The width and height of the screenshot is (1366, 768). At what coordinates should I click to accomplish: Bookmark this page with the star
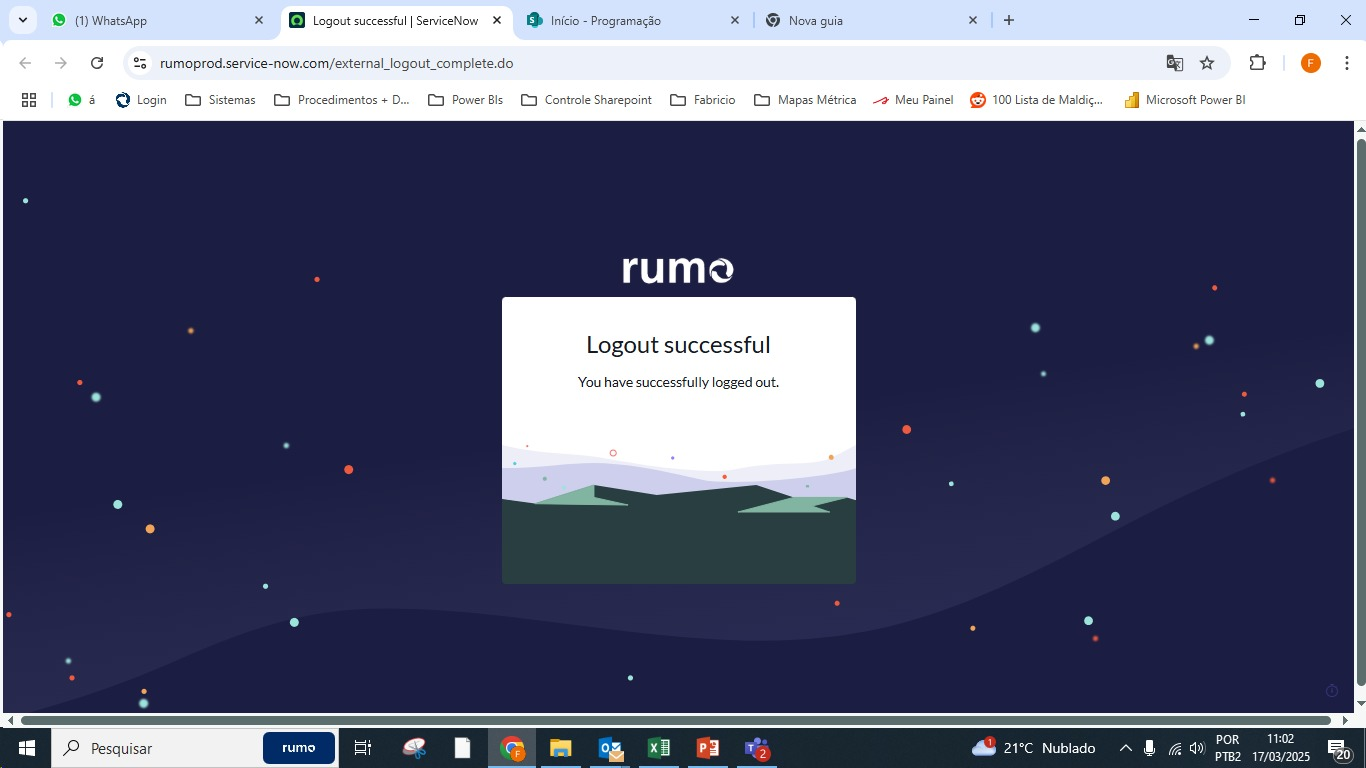tap(1207, 63)
